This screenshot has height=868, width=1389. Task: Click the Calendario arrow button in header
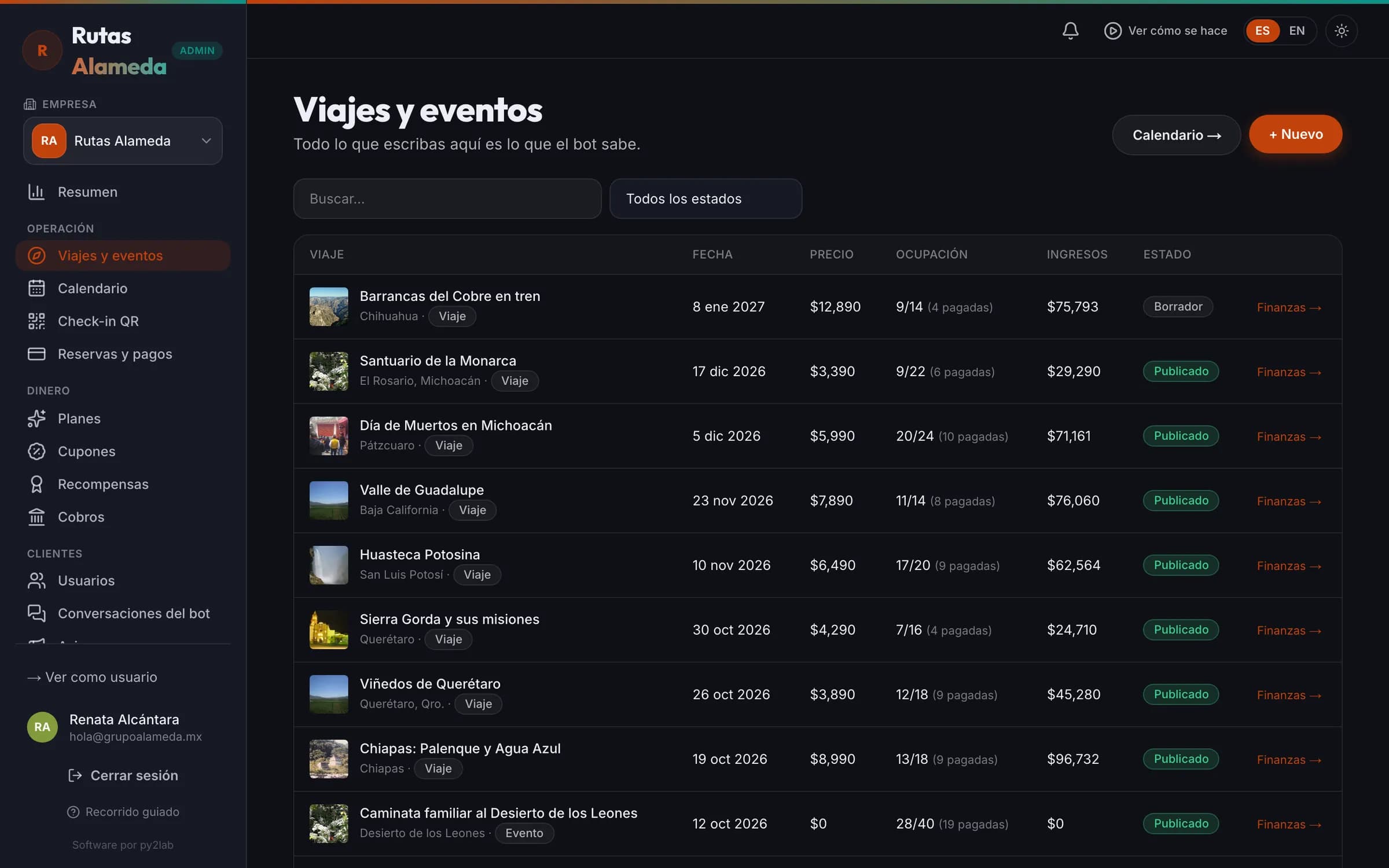[1176, 135]
